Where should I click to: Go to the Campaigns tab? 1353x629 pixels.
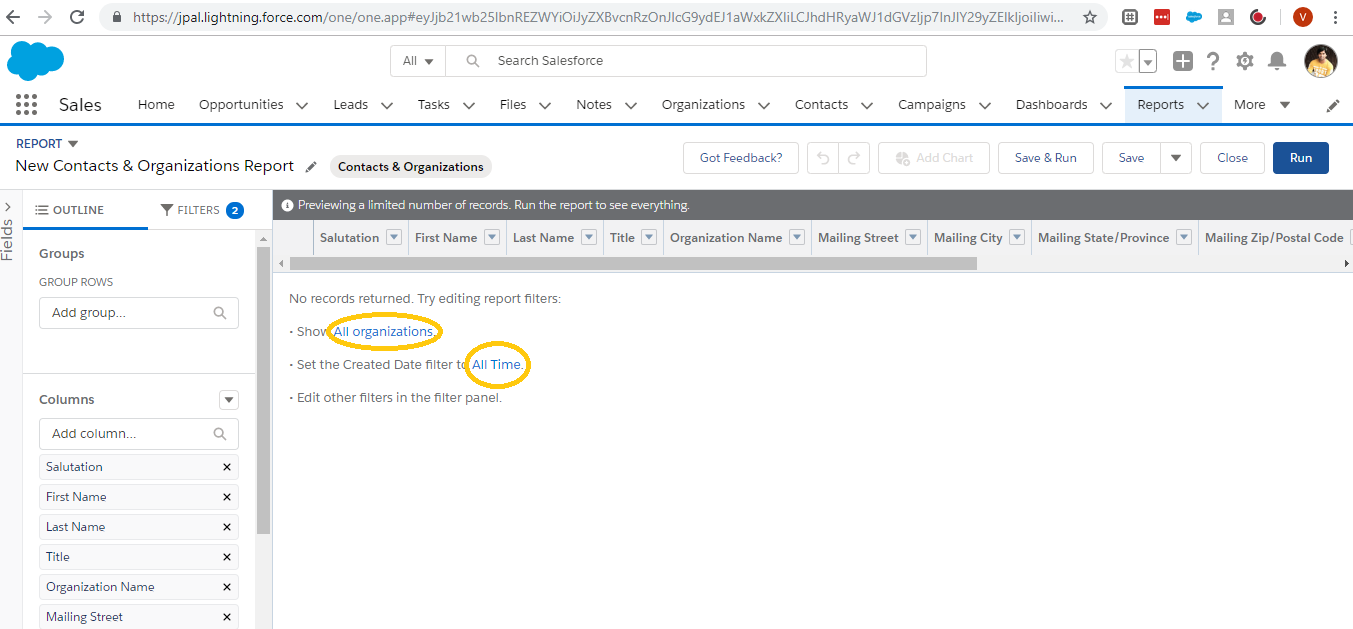932,105
